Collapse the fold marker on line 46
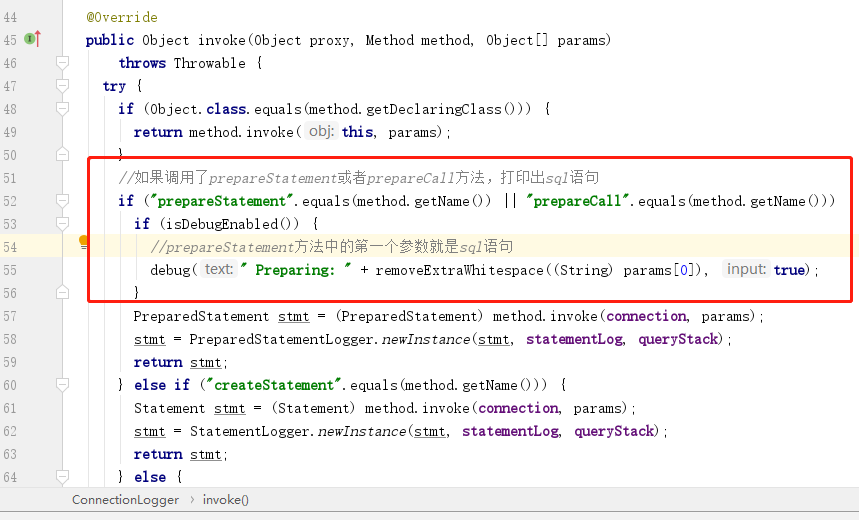The image size is (859, 520). click(x=62, y=62)
